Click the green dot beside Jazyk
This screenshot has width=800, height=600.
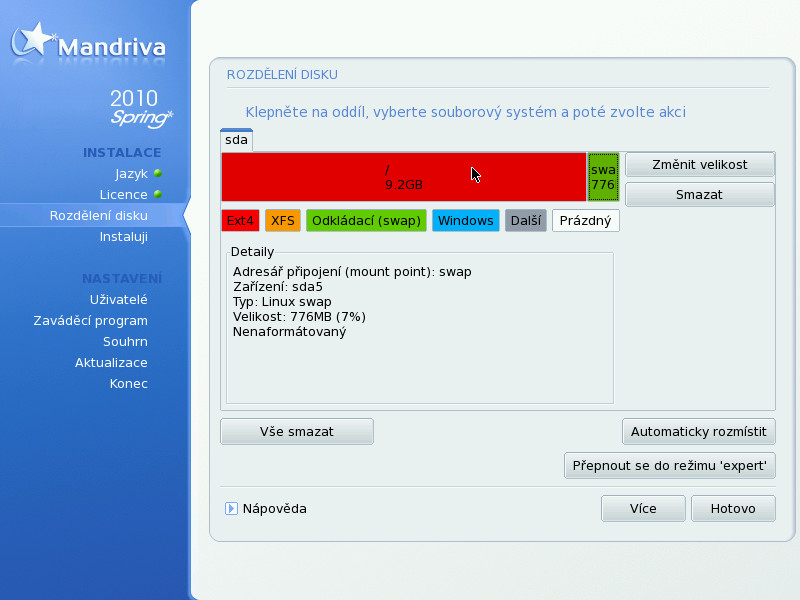157,173
